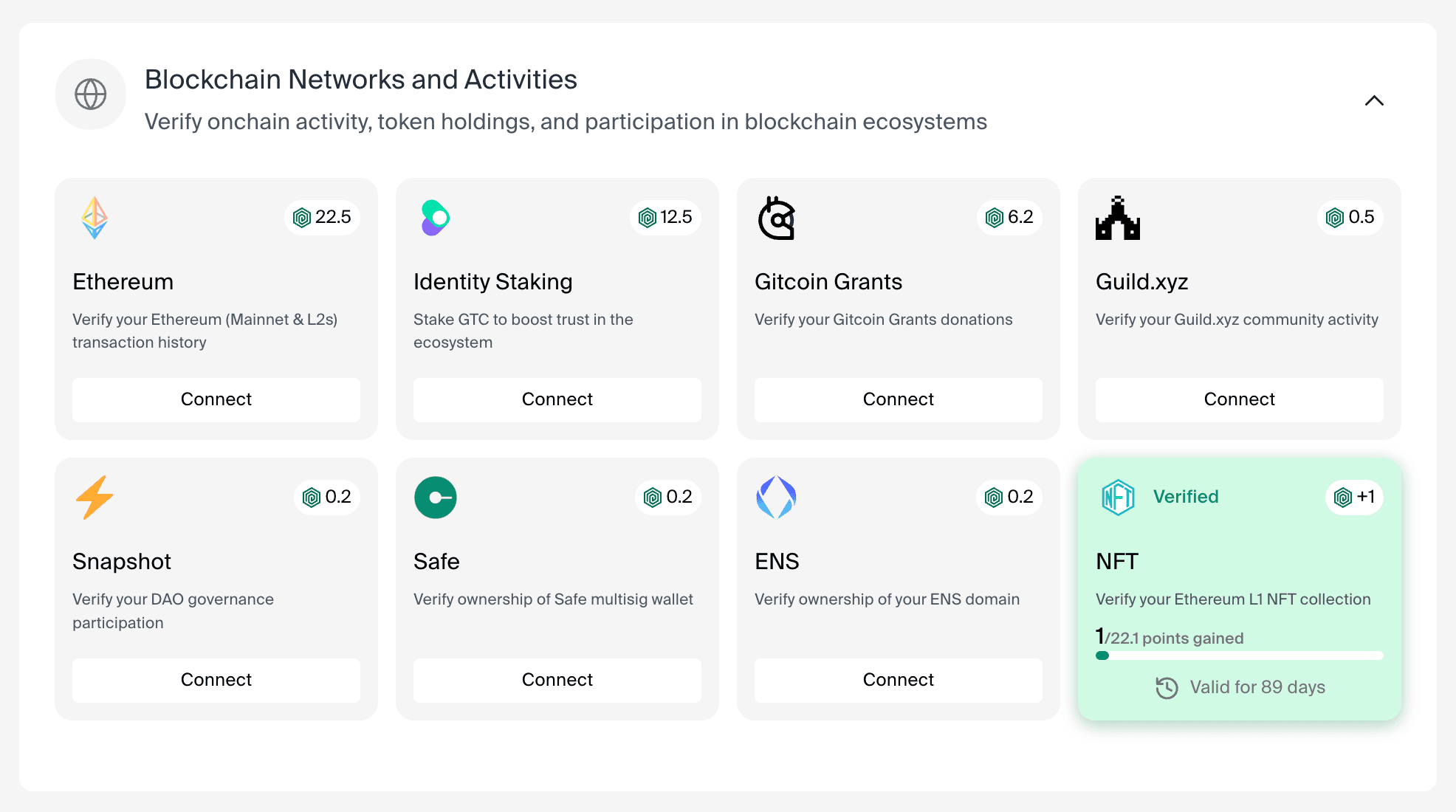Click the NFT points progress bar
This screenshot has width=1456, height=812.
1240,656
